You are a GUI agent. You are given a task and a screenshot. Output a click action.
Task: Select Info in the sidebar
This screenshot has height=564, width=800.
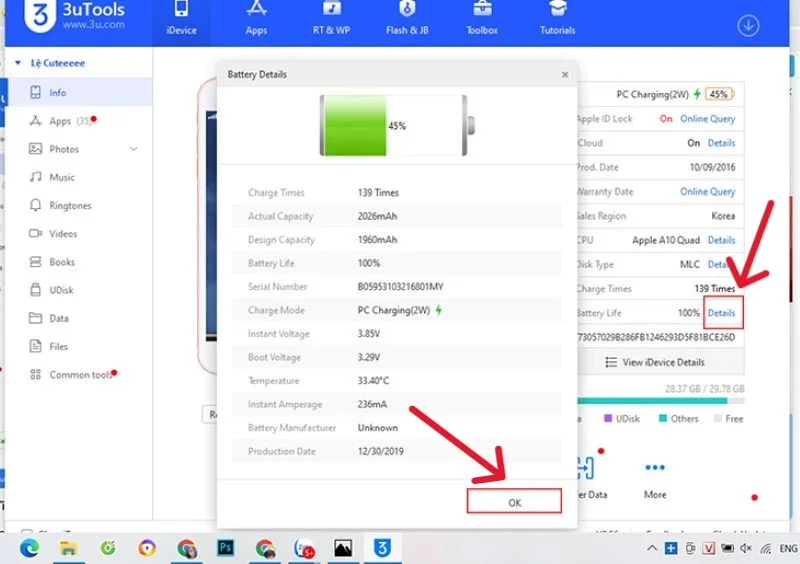click(79, 92)
